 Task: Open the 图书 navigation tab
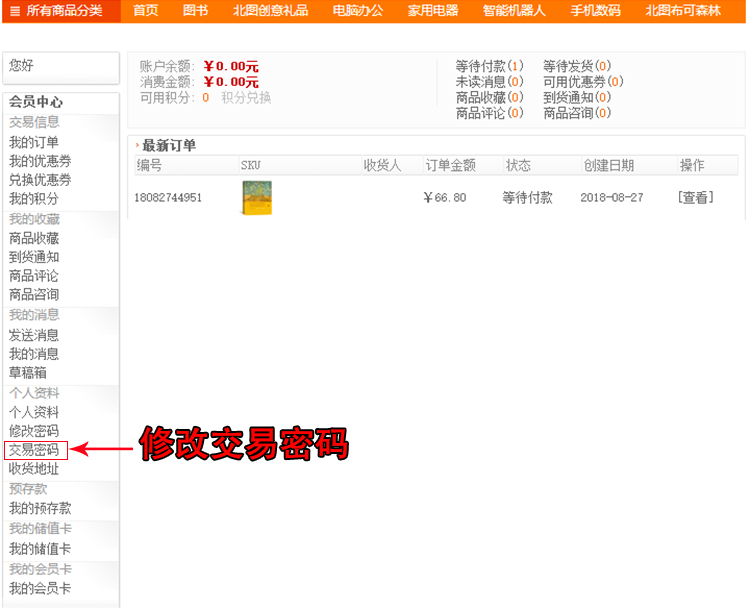(x=196, y=11)
